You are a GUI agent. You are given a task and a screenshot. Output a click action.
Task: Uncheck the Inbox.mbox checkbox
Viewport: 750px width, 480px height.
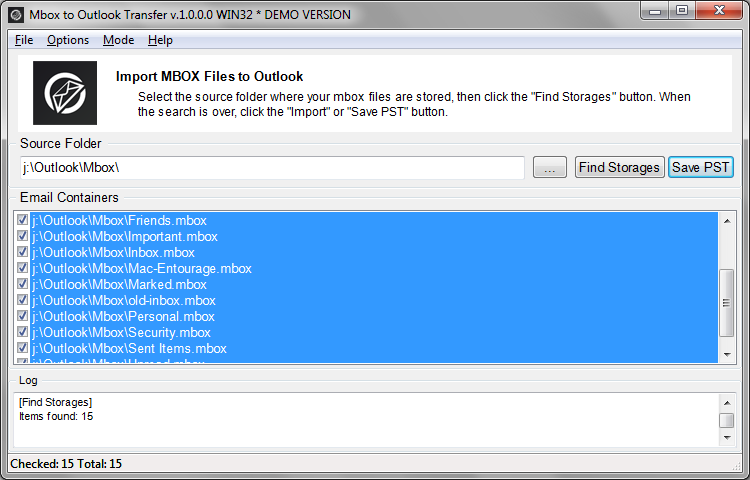pyautogui.click(x=22, y=252)
